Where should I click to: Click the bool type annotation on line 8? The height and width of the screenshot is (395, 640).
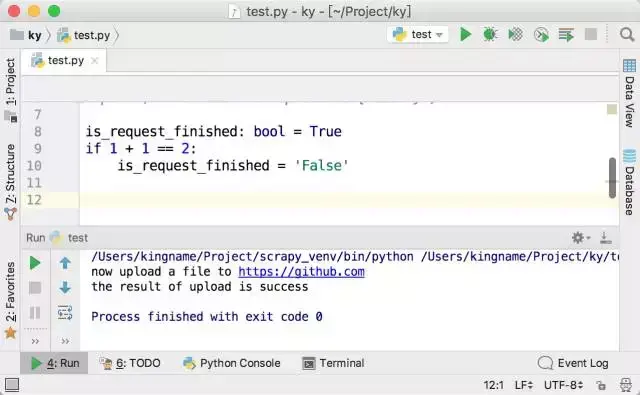(269, 131)
